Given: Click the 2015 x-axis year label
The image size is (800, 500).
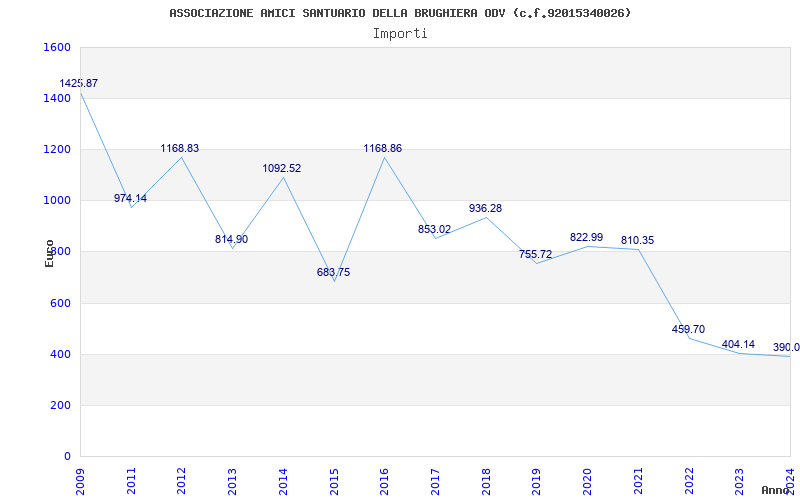Looking at the screenshot, I should click(334, 481).
